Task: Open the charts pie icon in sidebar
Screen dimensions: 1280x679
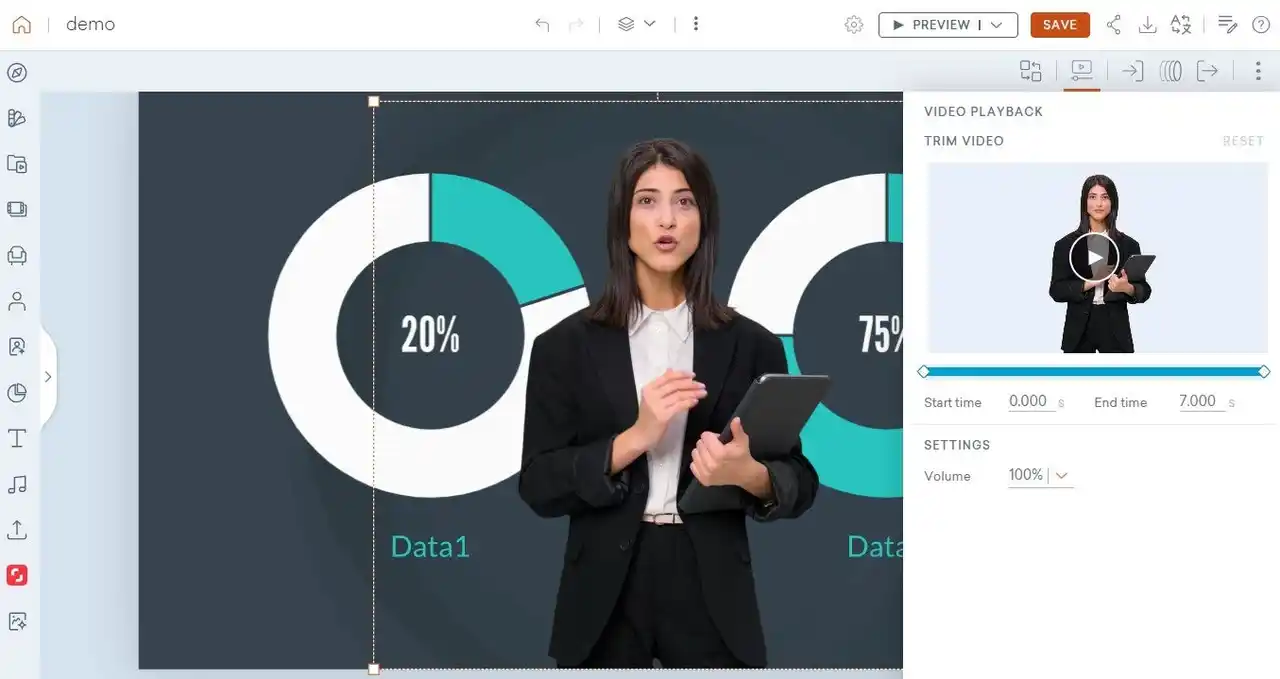Action: tap(17, 392)
